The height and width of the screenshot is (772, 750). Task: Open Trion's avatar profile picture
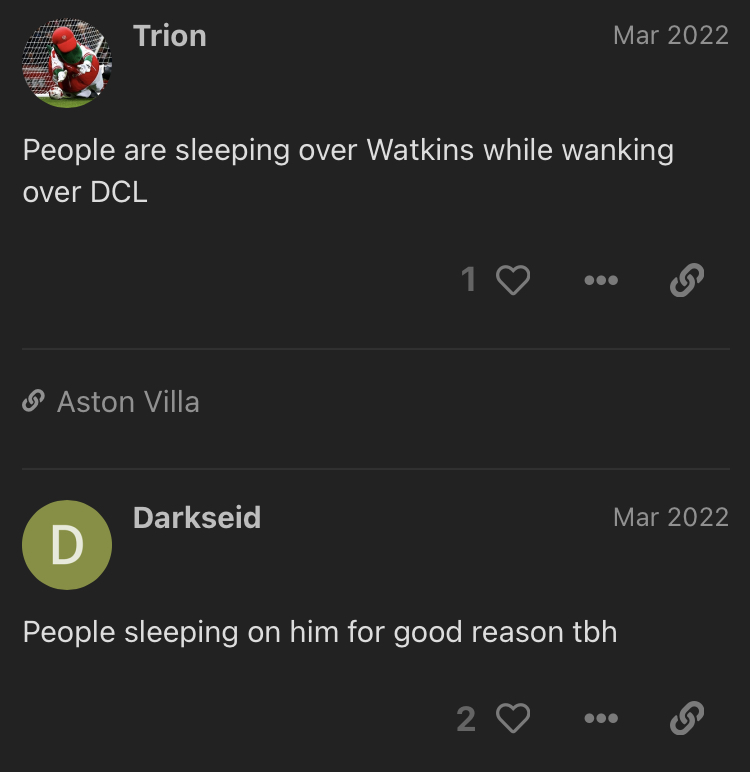pos(67,63)
